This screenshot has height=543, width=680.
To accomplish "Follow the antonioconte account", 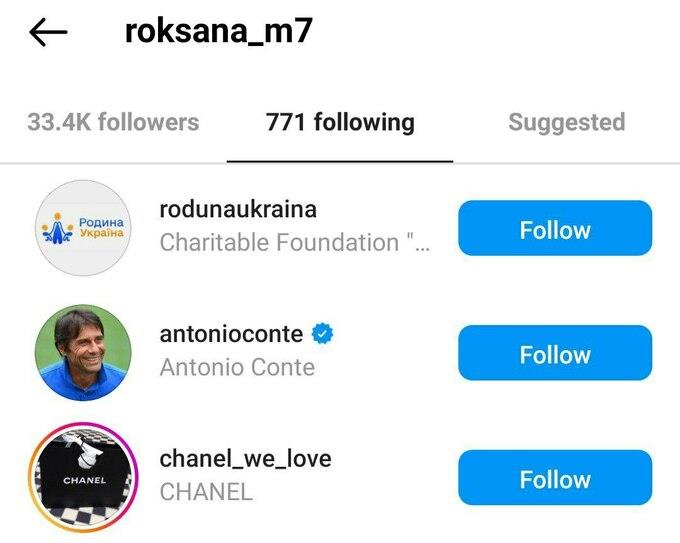I will click(555, 354).
